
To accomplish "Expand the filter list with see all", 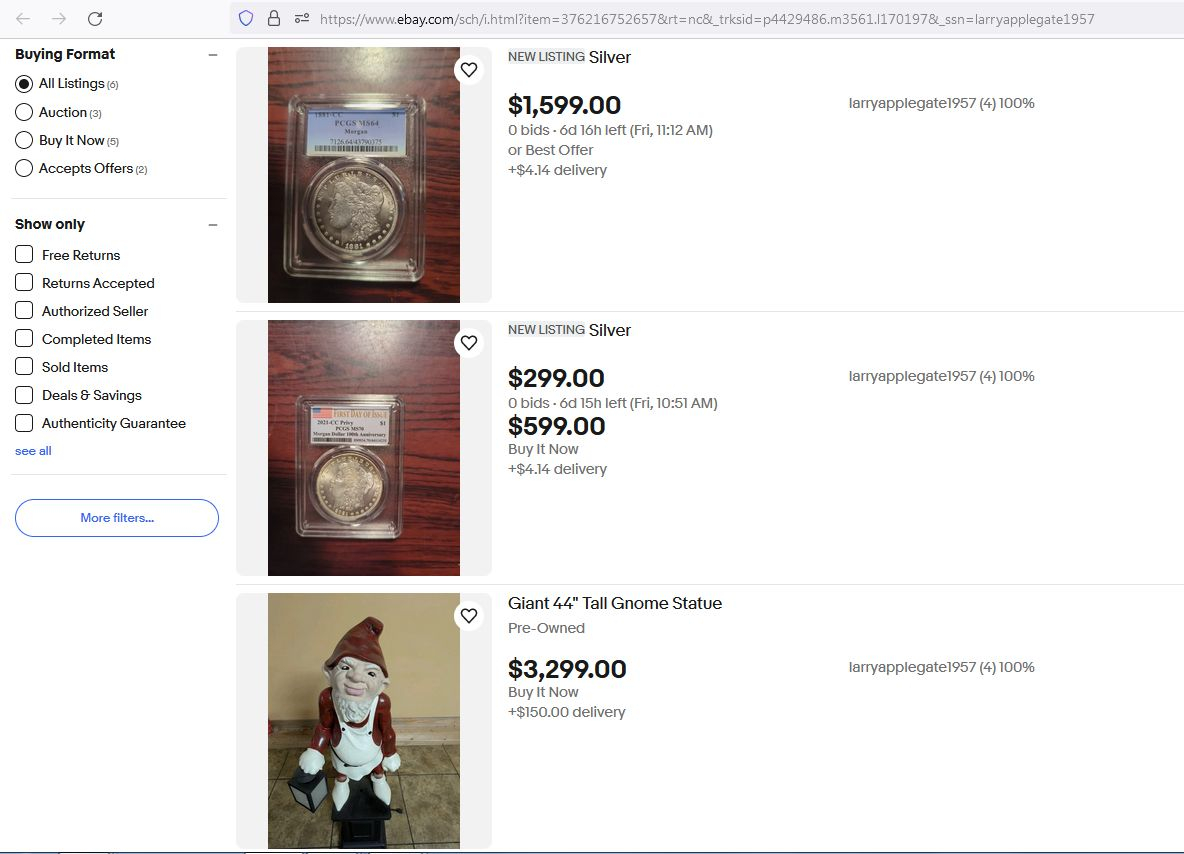I will (33, 451).
